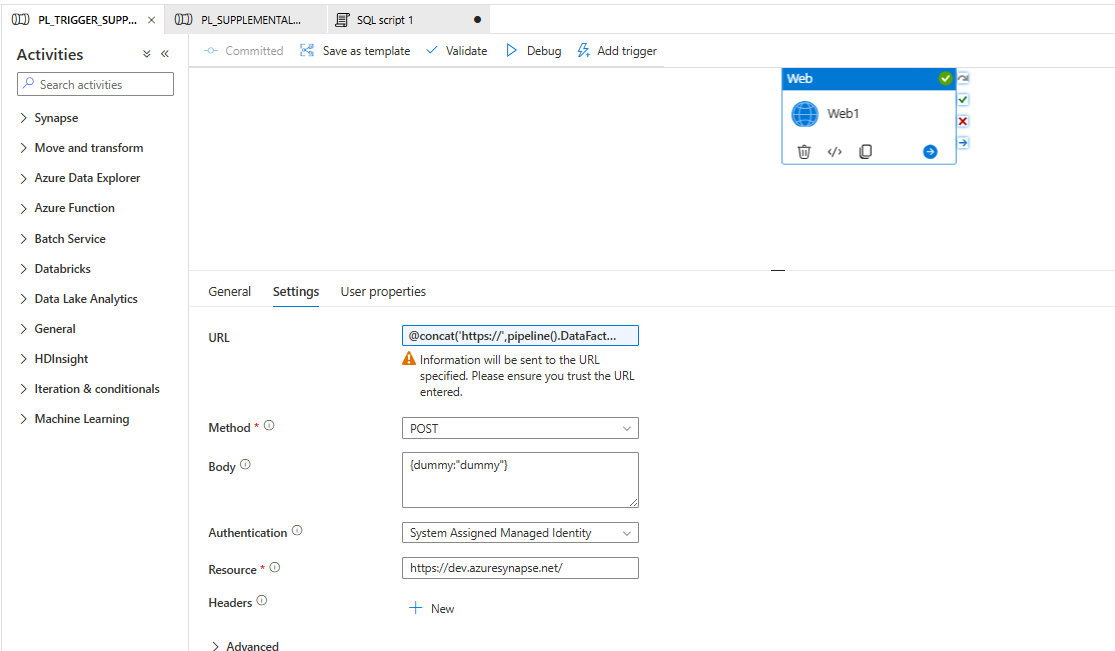Click the Web activity green validation checkmark
1115x651 pixels.
(x=945, y=78)
